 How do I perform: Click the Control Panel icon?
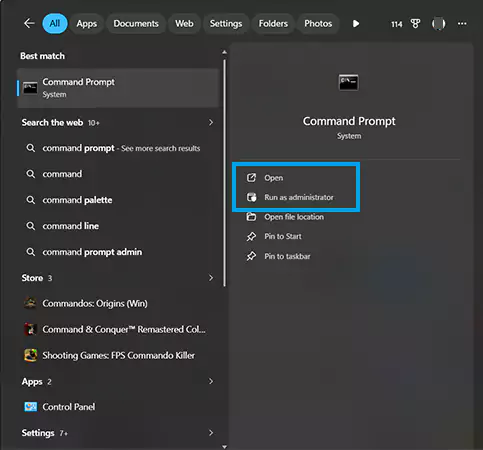[30, 407]
